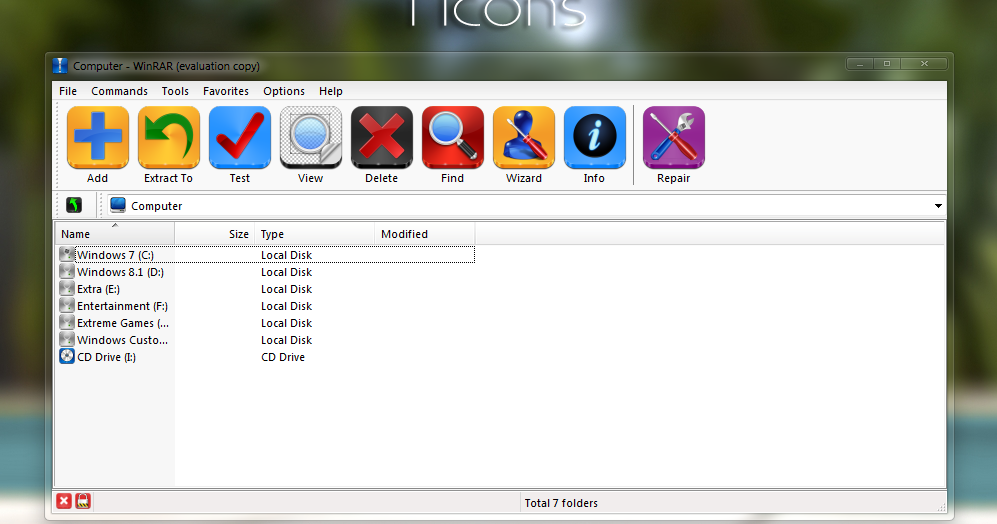The image size is (997, 524).
Task: Click the Windows Custo... drive icon
Action: click(67, 340)
